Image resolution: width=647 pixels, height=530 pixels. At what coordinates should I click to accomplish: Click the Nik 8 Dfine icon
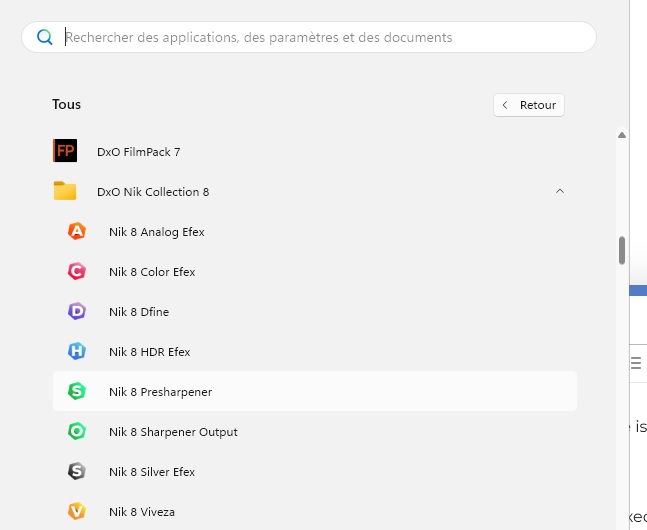[77, 311]
